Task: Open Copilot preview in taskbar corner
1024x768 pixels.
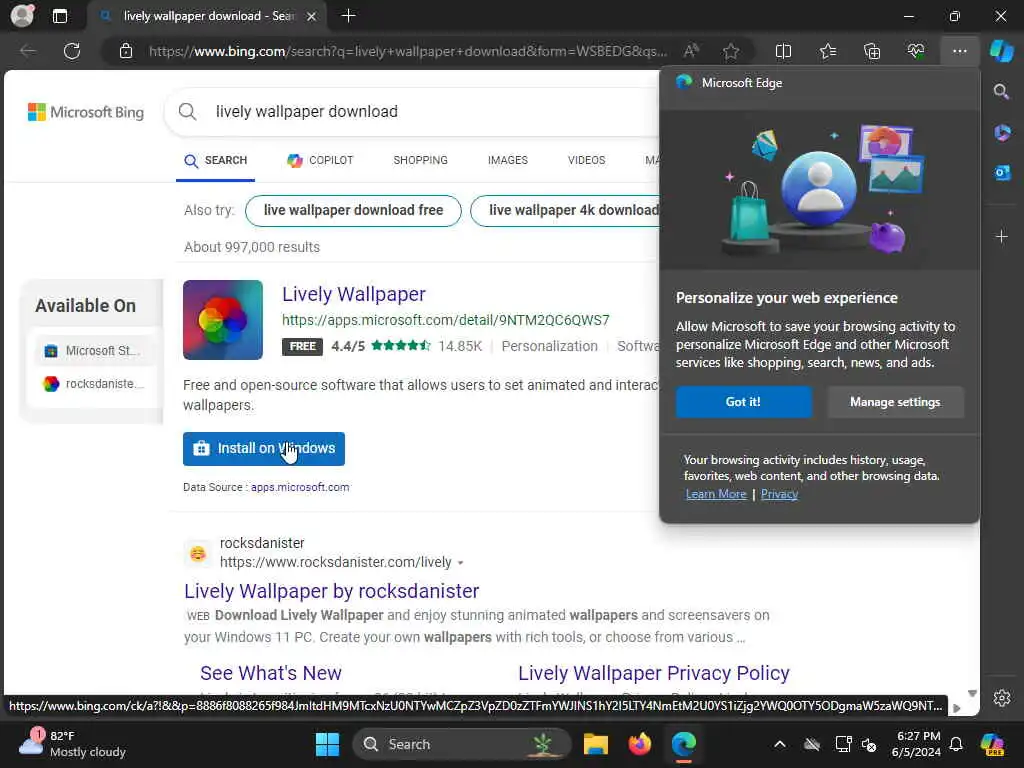Action: tap(993, 744)
